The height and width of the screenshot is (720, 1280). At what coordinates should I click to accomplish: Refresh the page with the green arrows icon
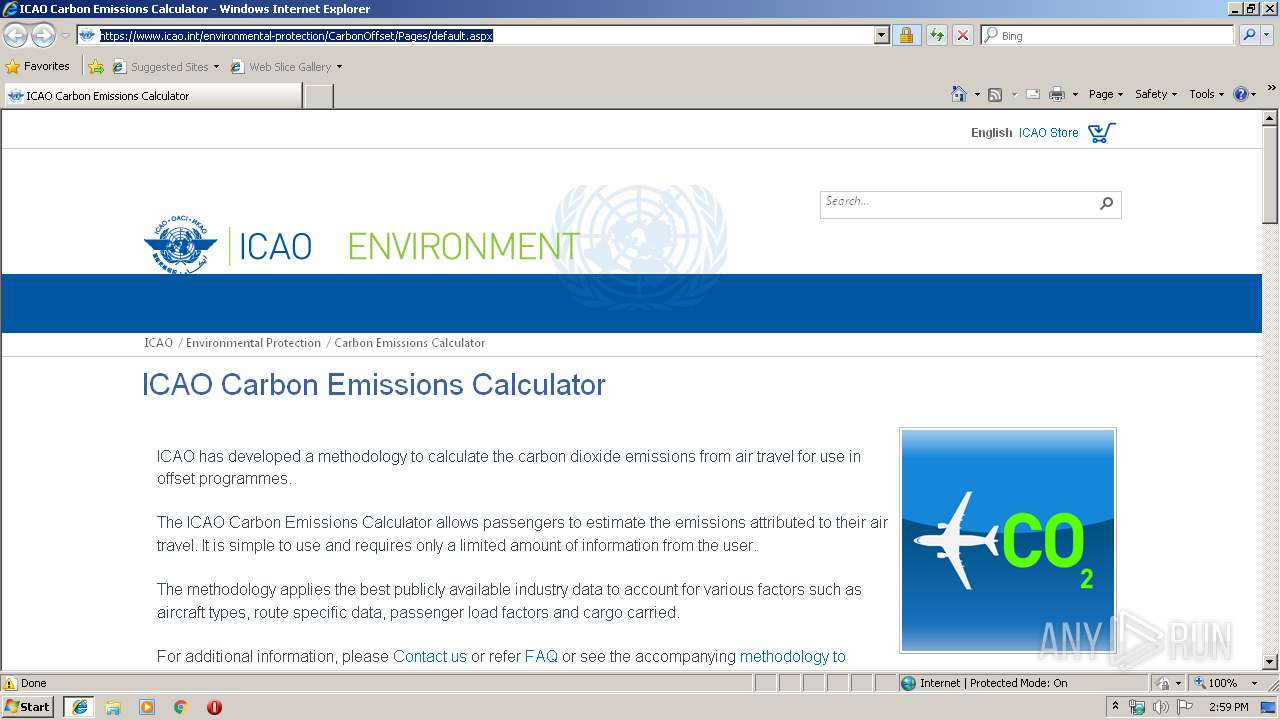point(936,35)
